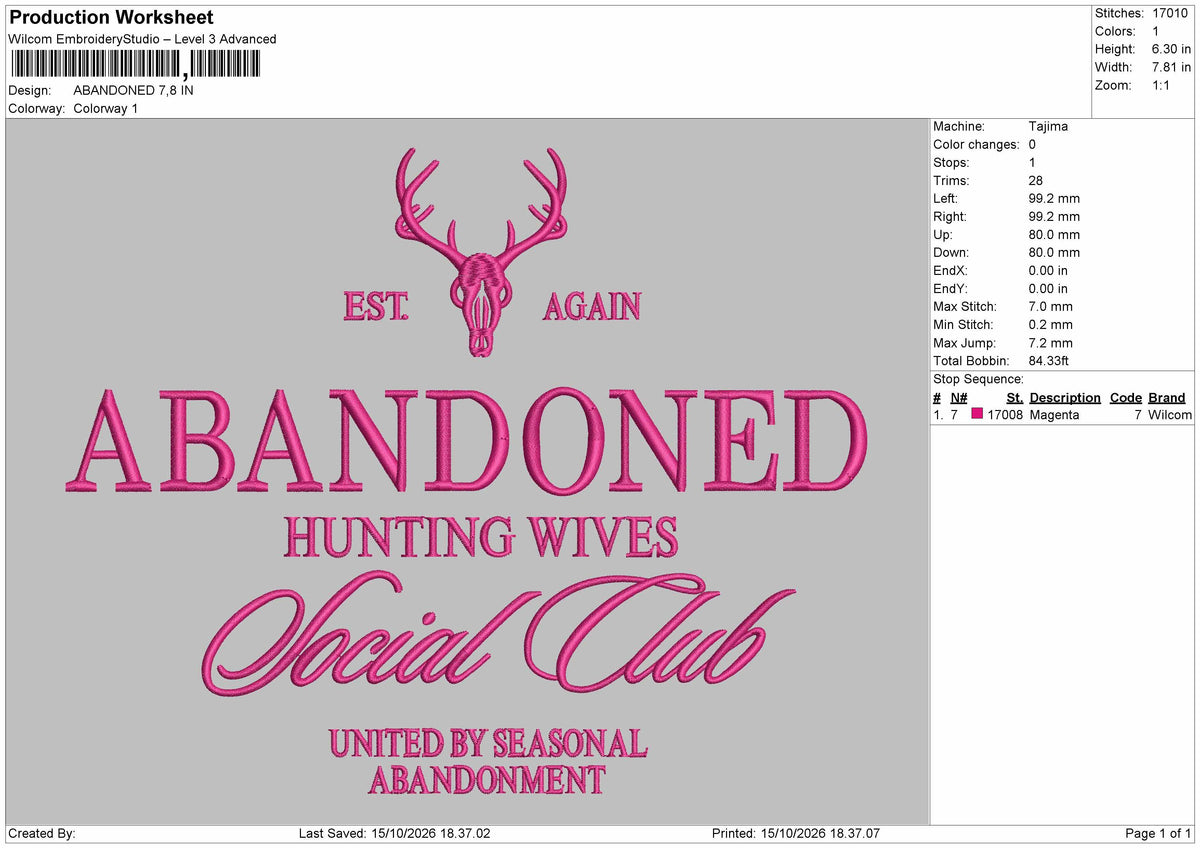Click the Machine value 'Tajima'
This screenshot has height=848, width=1200.
click(1048, 126)
